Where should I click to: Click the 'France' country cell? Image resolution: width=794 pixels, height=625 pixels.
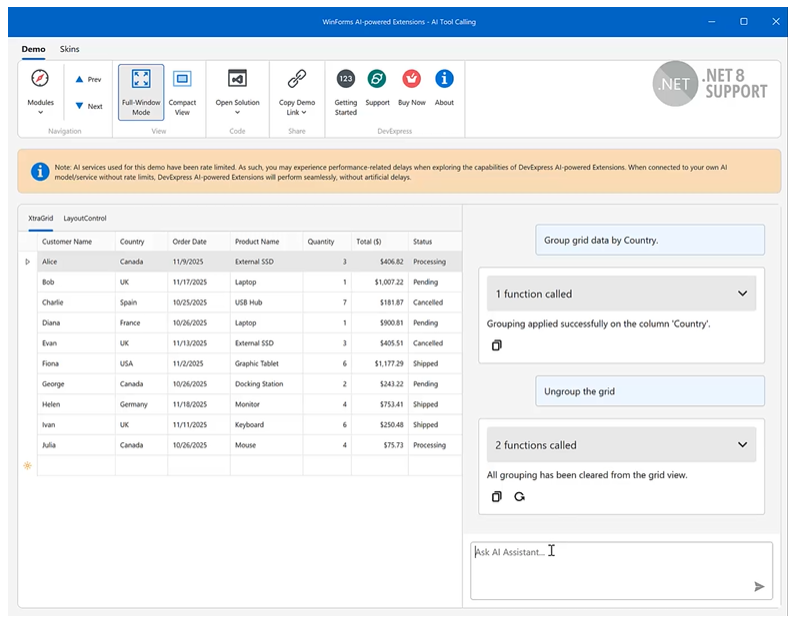click(141, 323)
